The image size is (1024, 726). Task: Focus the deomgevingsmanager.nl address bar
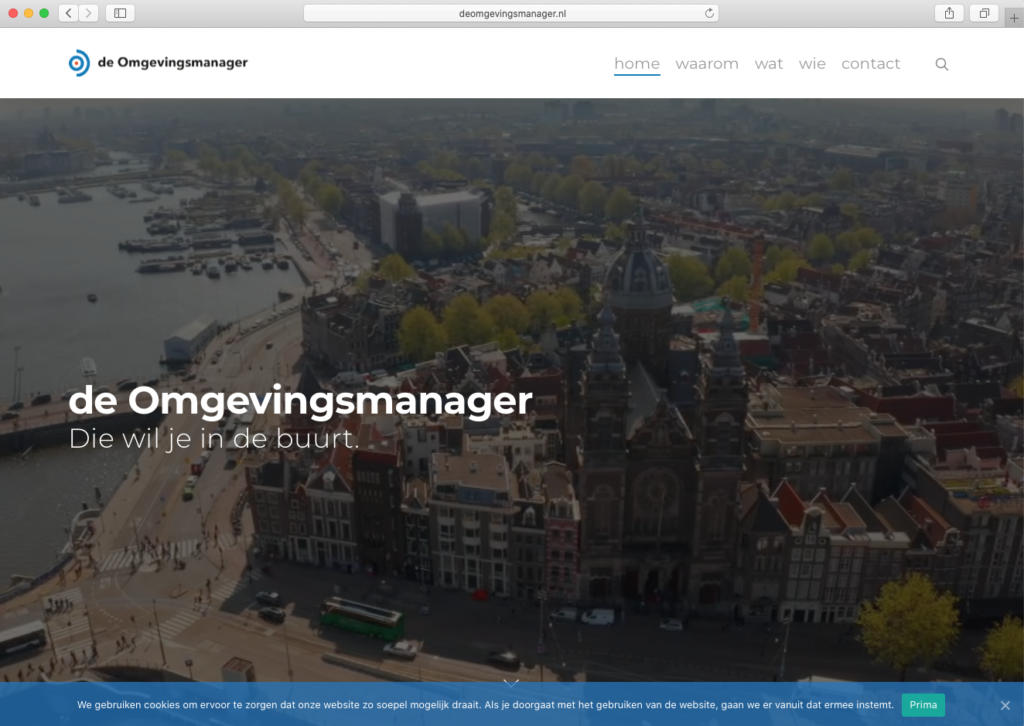pos(511,13)
